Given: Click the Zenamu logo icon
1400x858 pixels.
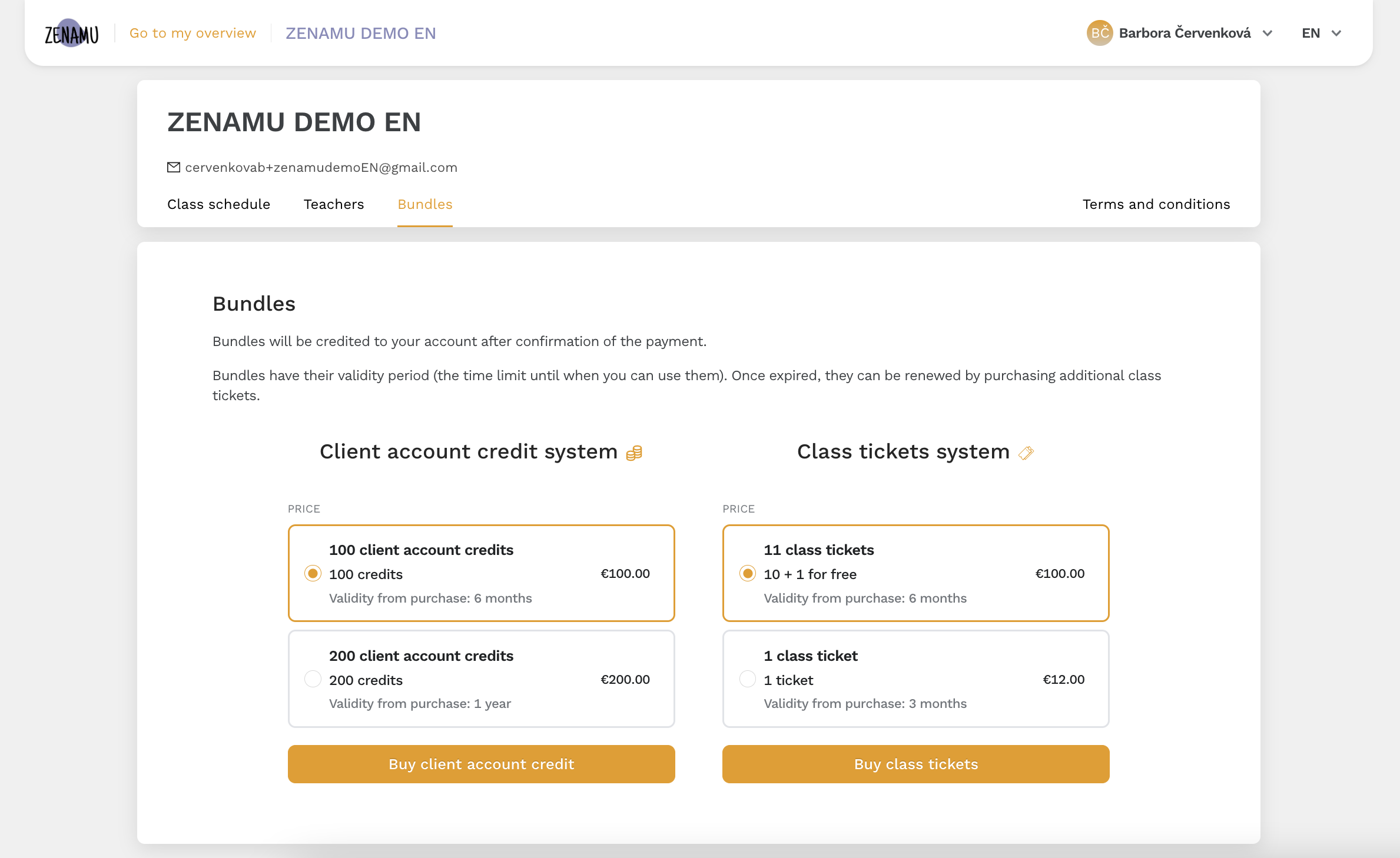Looking at the screenshot, I should 71,33.
